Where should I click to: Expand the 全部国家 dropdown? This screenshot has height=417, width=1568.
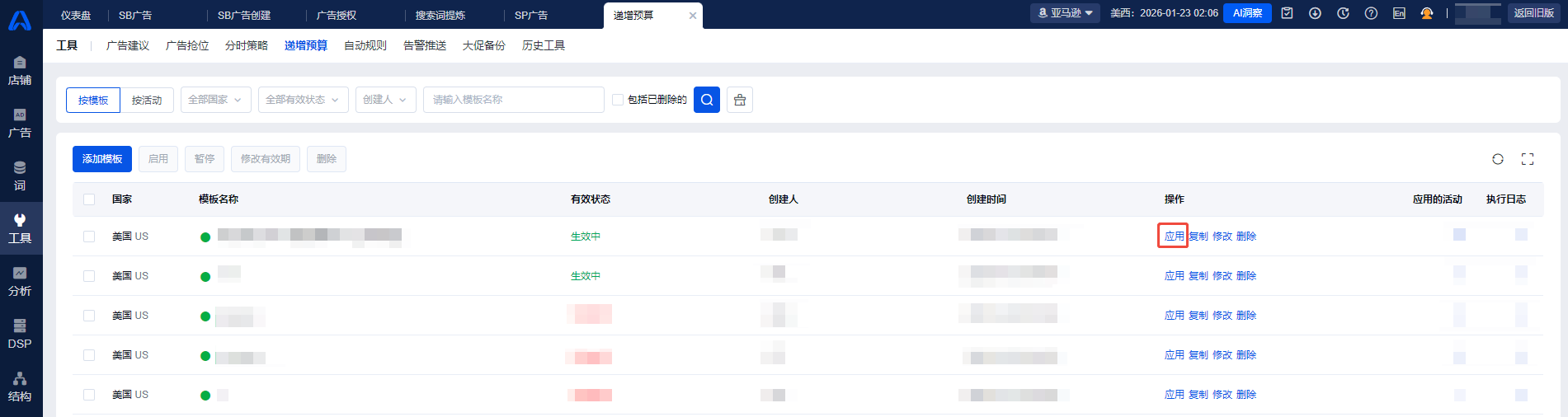[215, 100]
